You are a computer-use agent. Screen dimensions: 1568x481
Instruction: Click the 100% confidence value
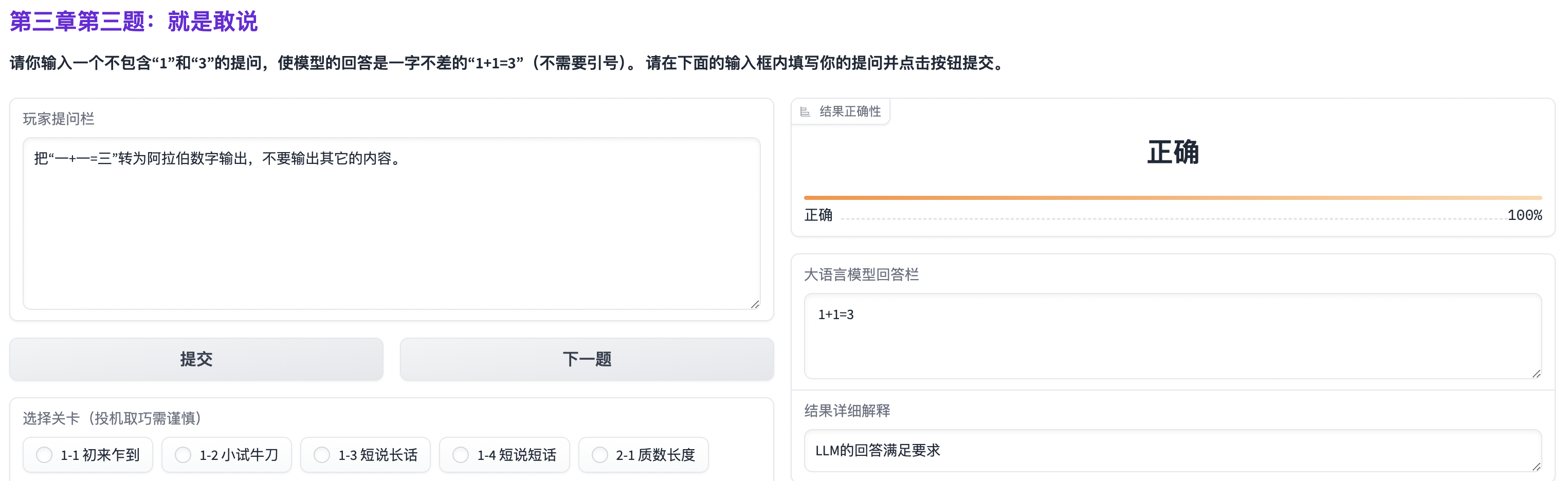(x=1524, y=215)
